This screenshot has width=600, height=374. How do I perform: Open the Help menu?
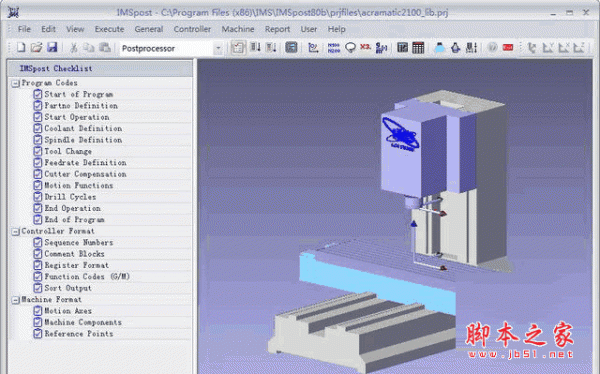pyautogui.click(x=336, y=29)
